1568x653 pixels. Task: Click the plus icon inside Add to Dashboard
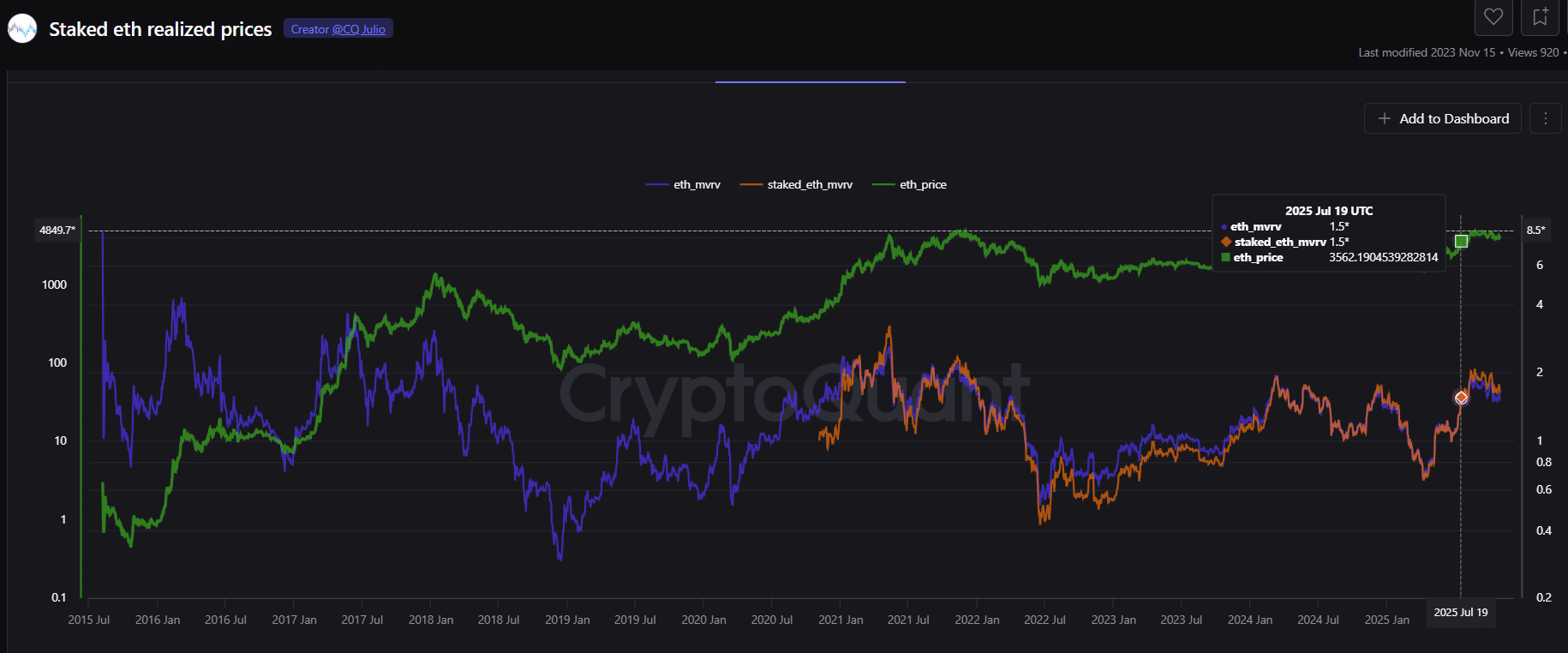coord(1385,118)
